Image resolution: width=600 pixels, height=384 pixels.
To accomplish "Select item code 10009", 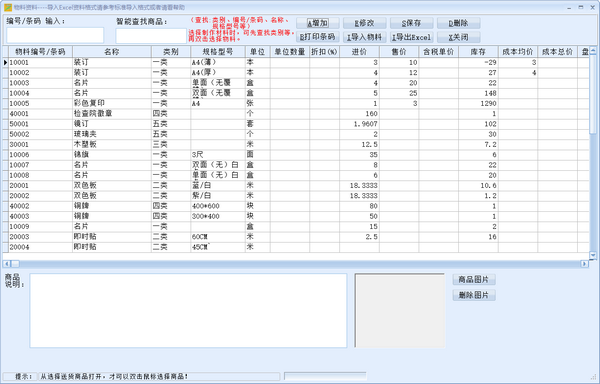I will [40, 226].
